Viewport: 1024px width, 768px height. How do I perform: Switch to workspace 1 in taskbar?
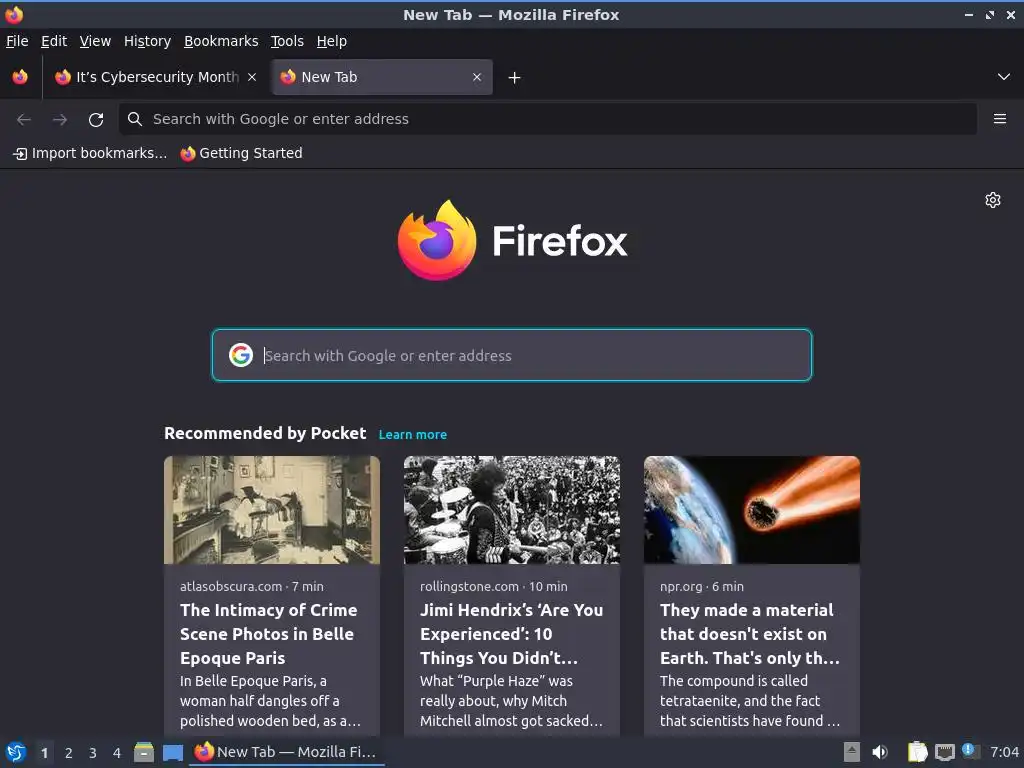click(x=44, y=753)
